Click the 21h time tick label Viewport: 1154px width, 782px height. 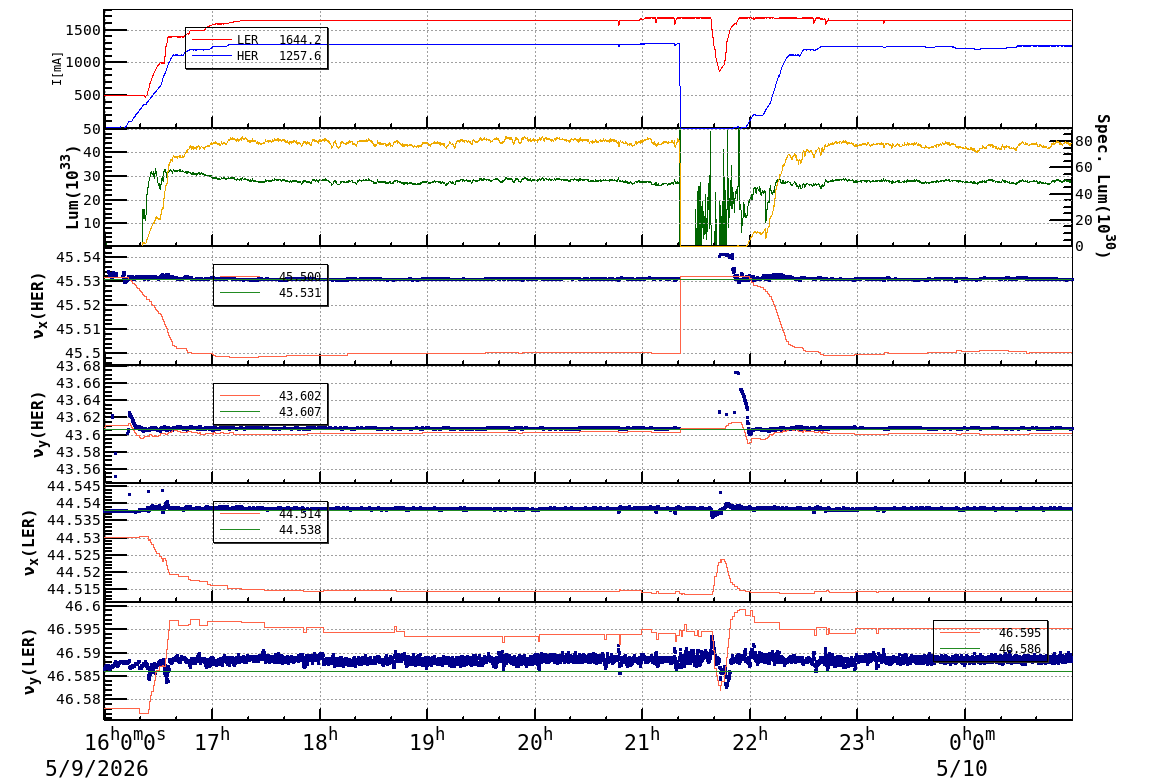pos(643,739)
